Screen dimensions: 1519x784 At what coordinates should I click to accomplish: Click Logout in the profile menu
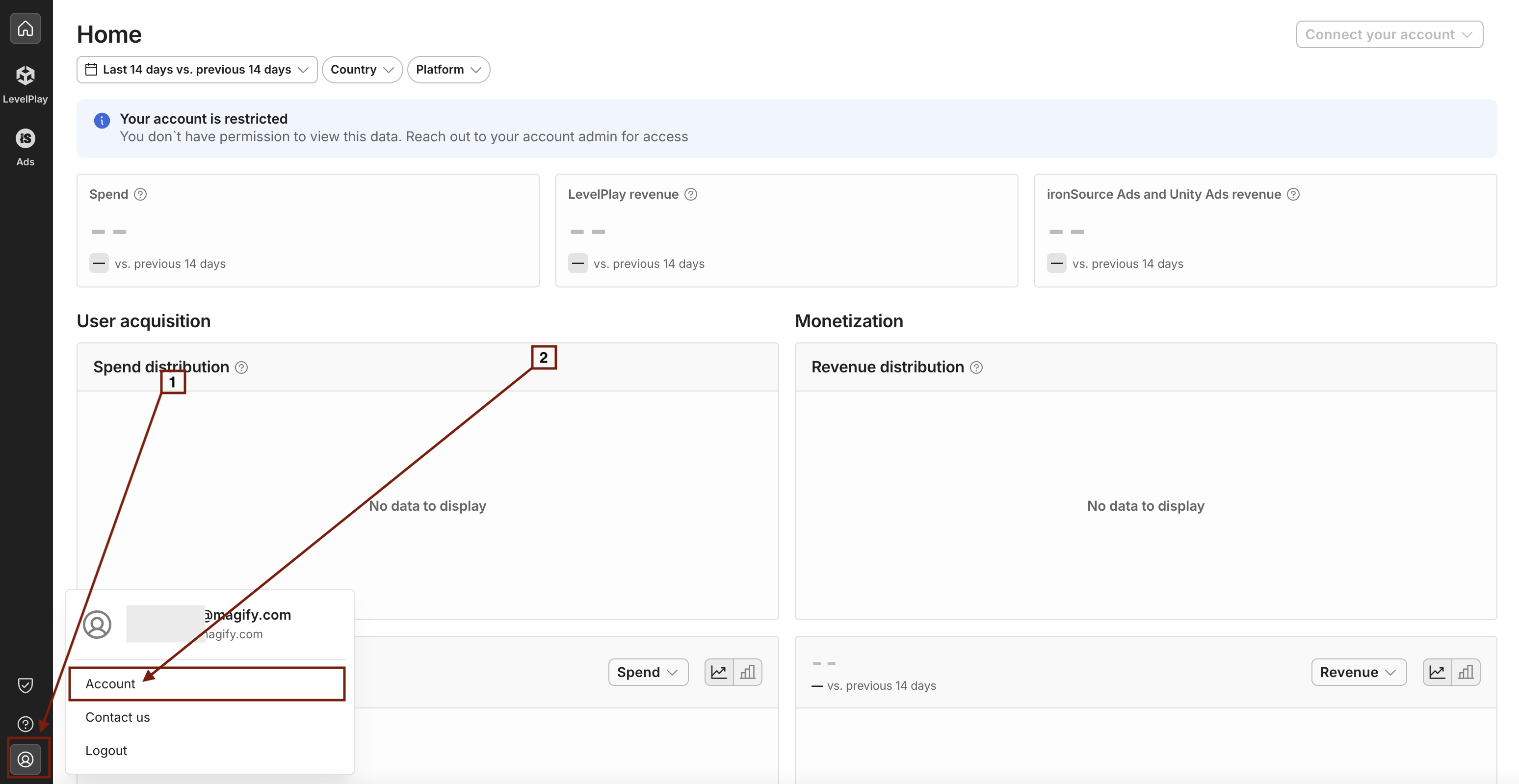(106, 751)
